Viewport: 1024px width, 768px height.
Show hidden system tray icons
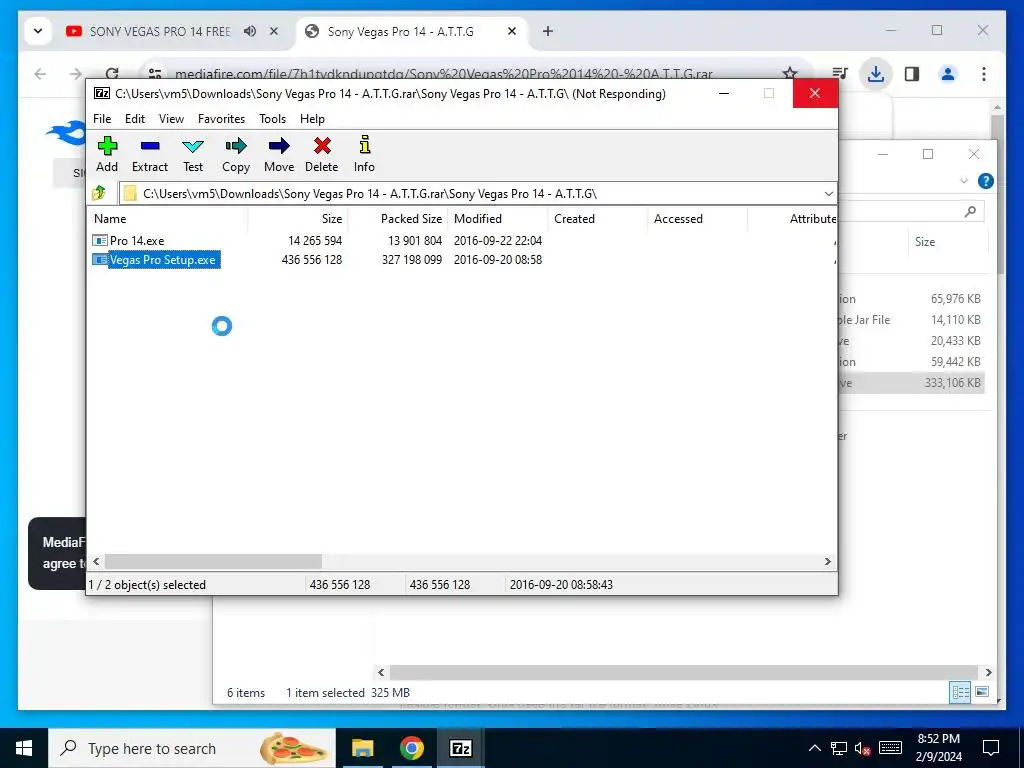(814, 748)
